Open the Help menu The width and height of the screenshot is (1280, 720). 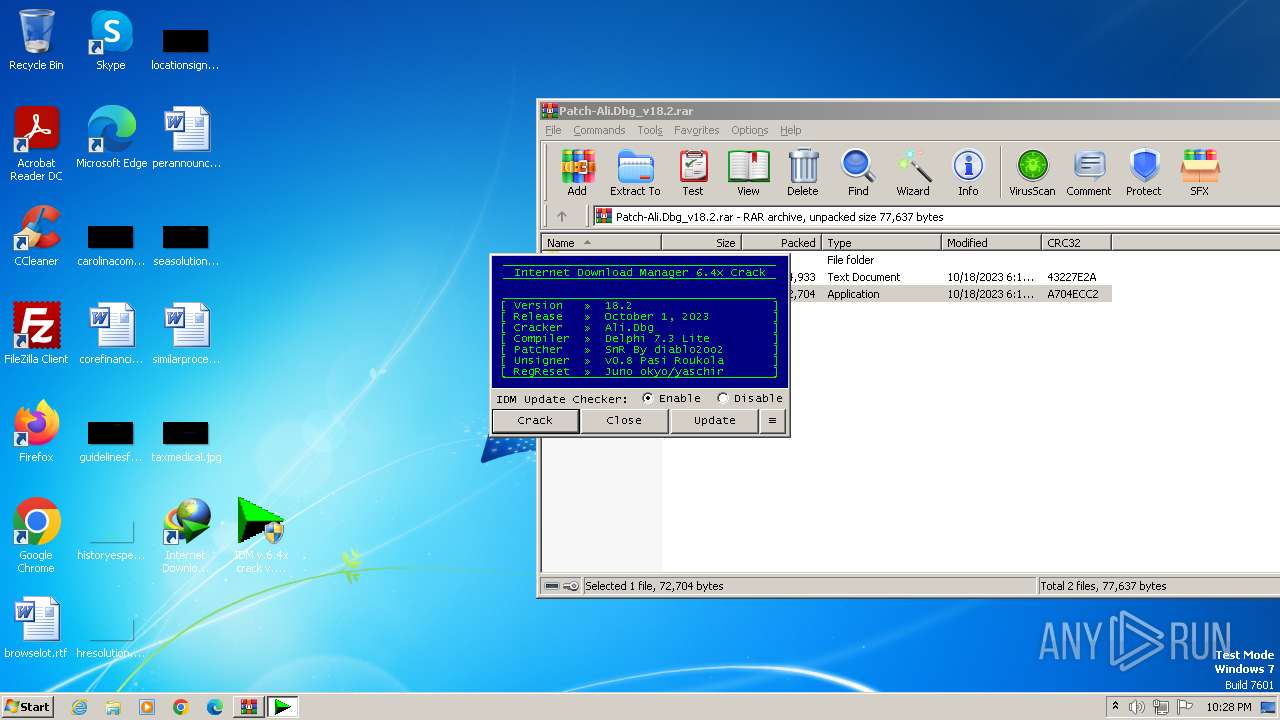pos(790,130)
